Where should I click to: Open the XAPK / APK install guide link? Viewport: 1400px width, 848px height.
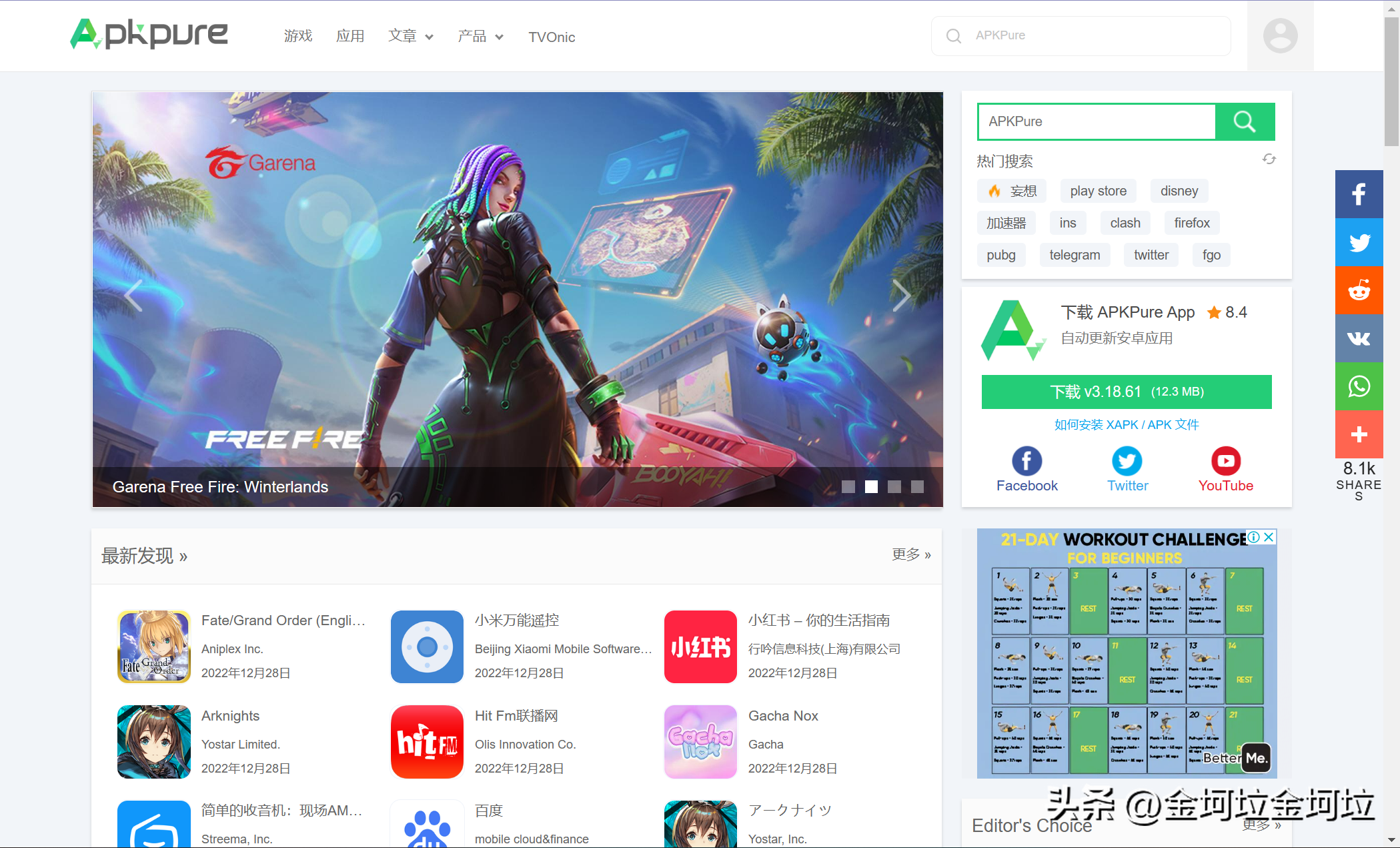click(1127, 425)
